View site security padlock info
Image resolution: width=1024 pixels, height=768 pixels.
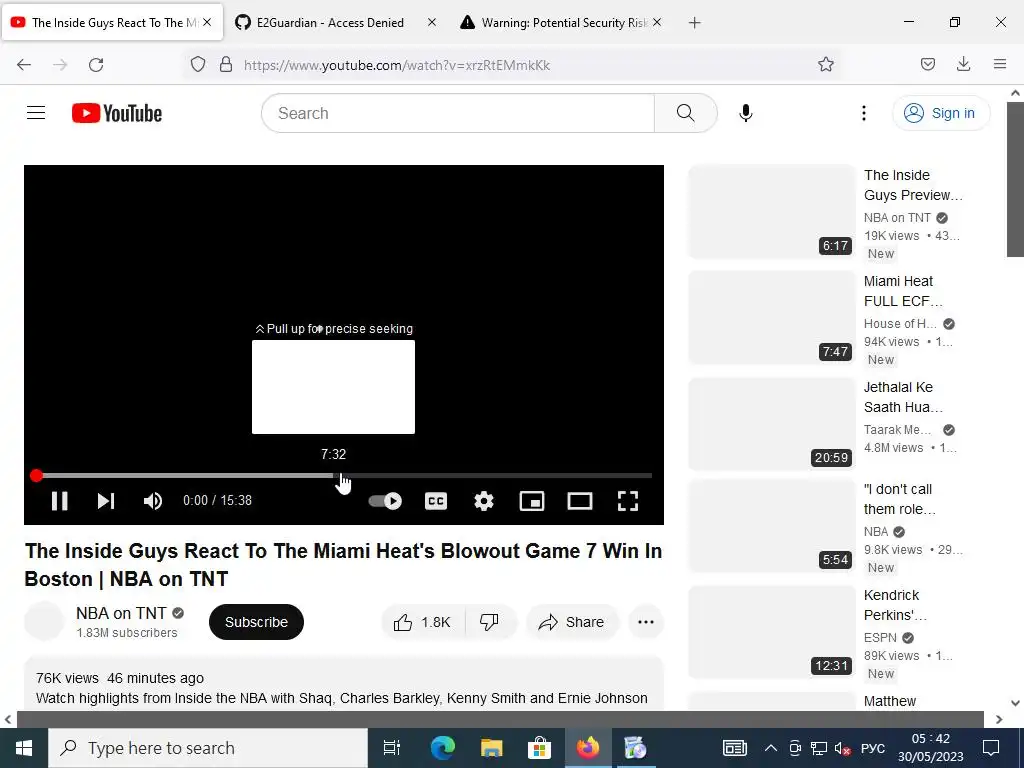pos(226,64)
